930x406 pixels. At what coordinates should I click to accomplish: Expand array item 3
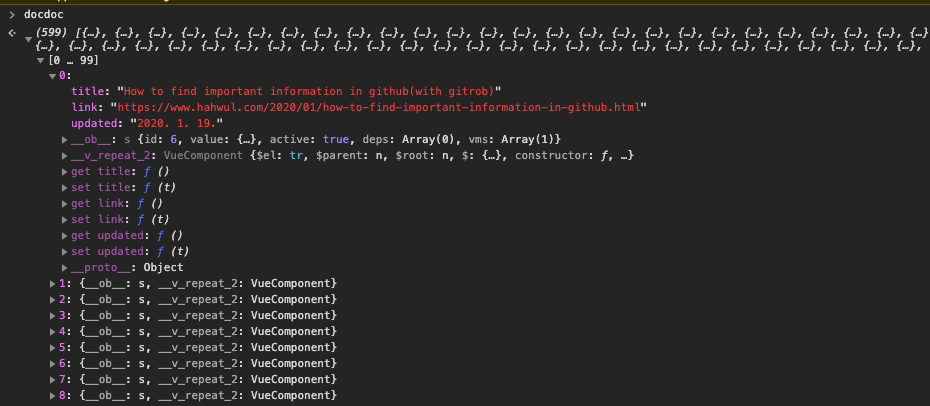click(x=53, y=316)
